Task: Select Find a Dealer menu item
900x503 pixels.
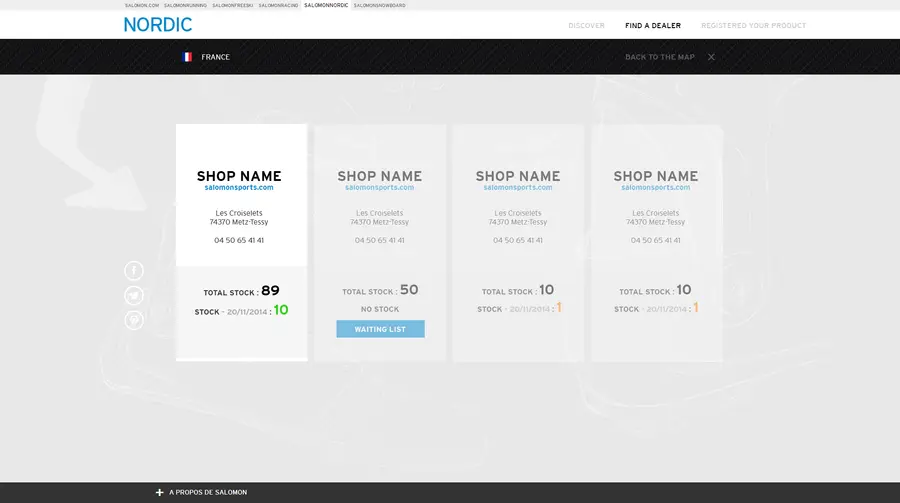Action: tap(653, 25)
